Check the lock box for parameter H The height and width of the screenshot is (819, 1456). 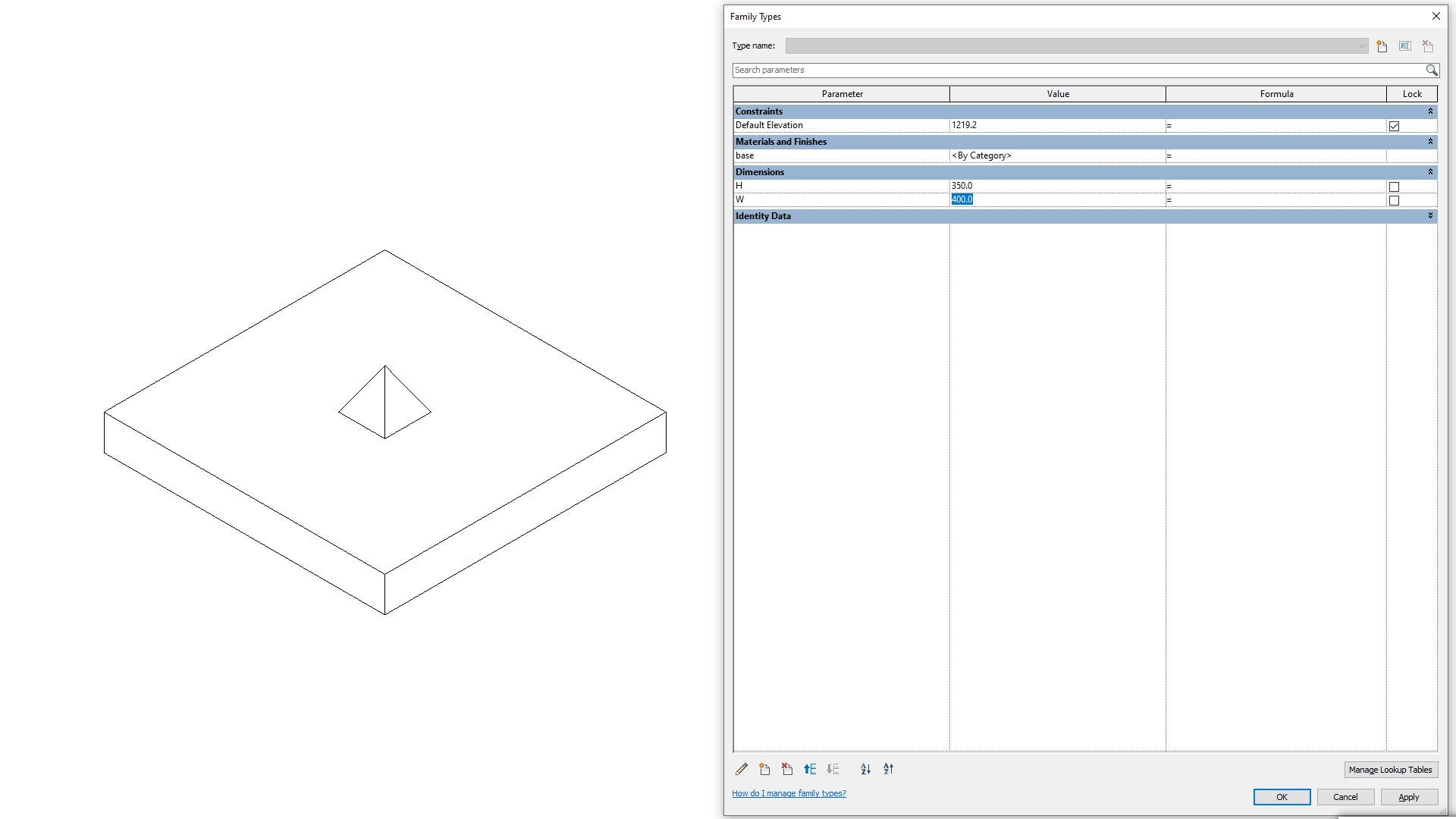(x=1394, y=187)
